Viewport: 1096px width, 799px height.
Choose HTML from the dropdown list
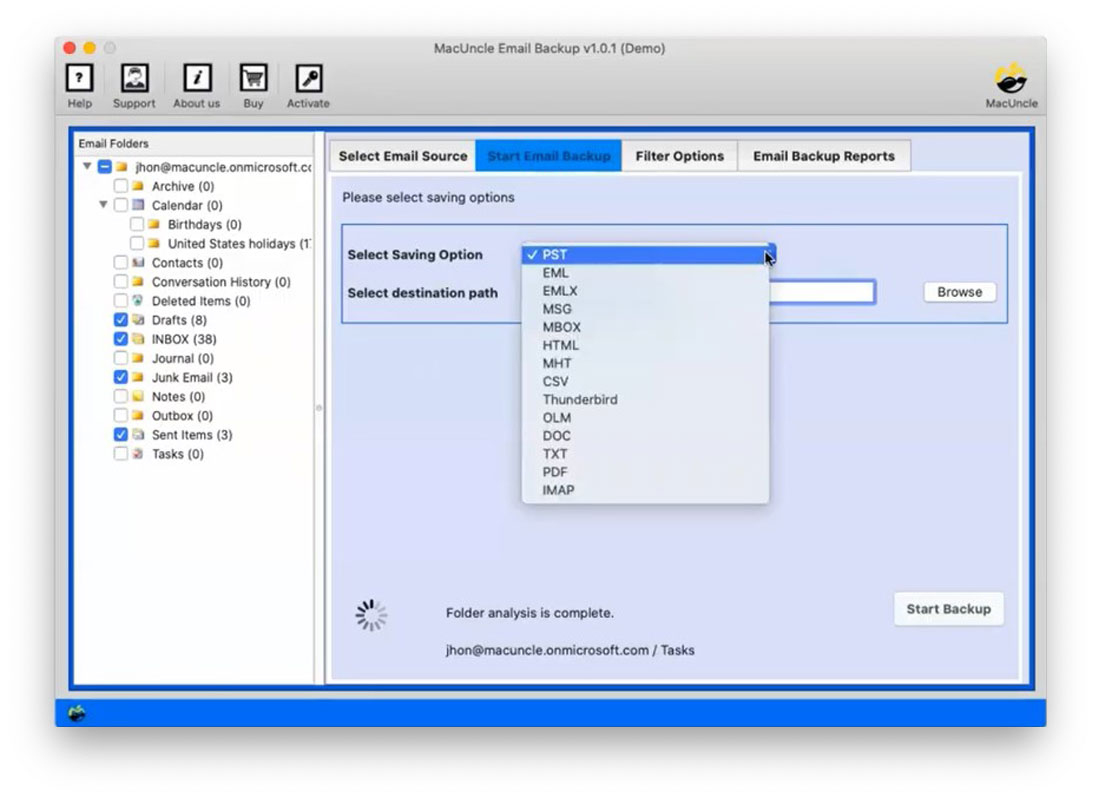coord(645,345)
